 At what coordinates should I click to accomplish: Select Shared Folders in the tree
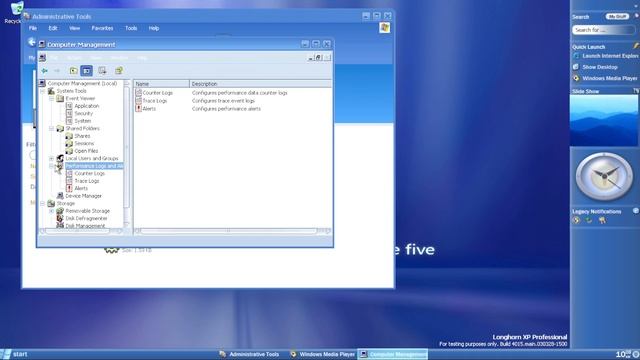tap(82, 129)
